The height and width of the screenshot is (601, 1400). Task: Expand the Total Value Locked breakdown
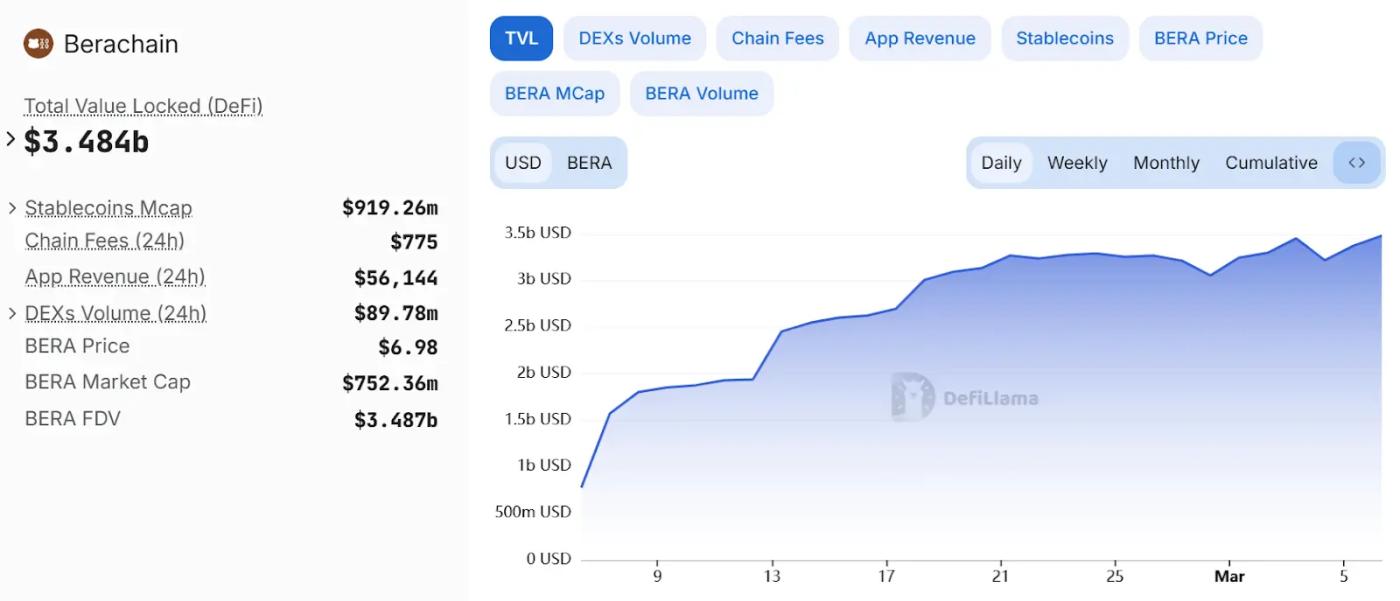[x=11, y=140]
